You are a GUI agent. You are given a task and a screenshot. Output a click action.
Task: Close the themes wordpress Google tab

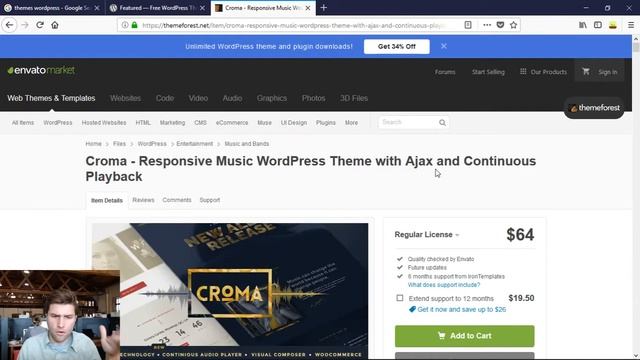97,8
